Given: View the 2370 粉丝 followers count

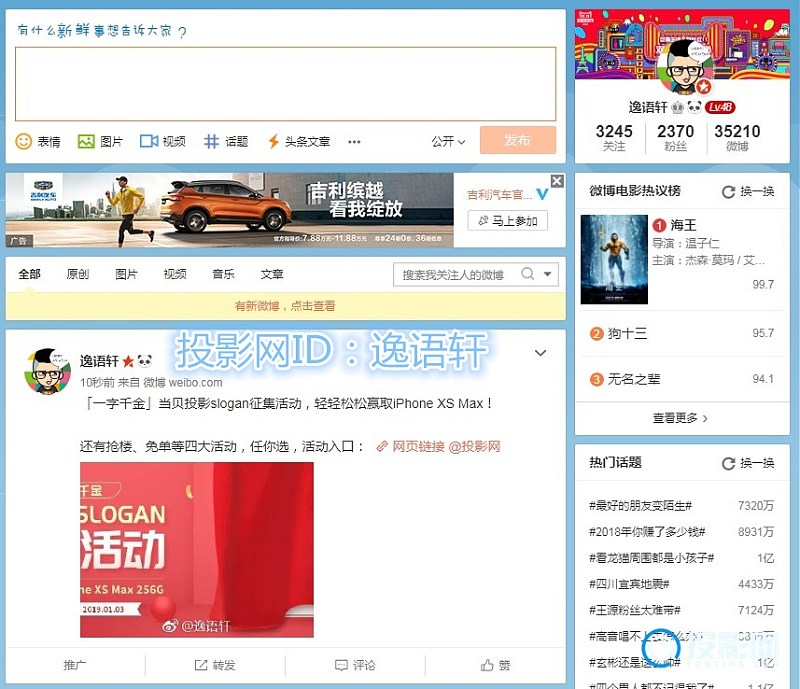Looking at the screenshot, I should (x=676, y=138).
